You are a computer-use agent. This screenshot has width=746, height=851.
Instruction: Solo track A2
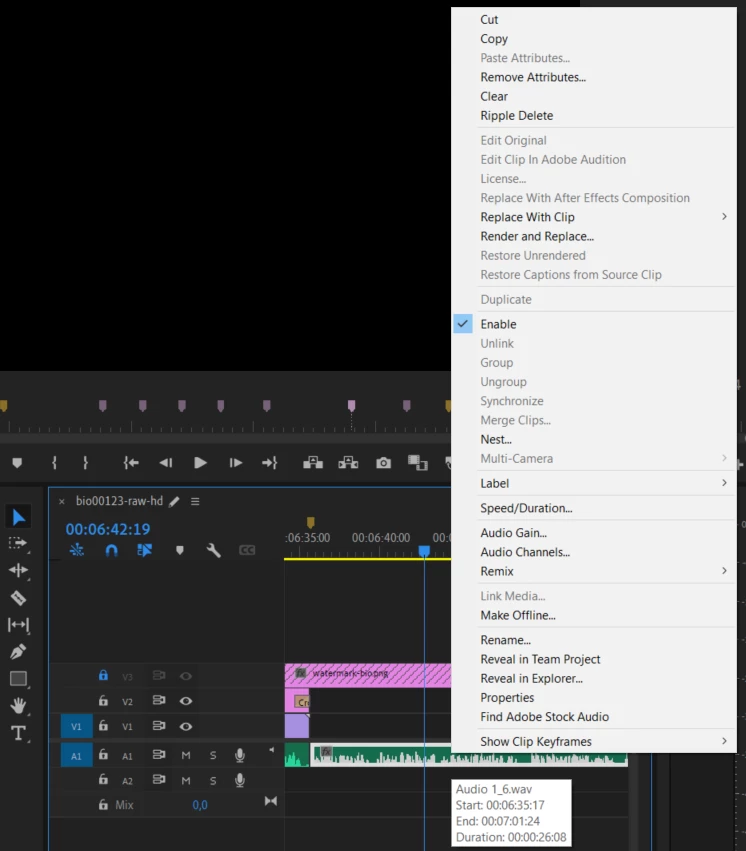click(x=213, y=780)
